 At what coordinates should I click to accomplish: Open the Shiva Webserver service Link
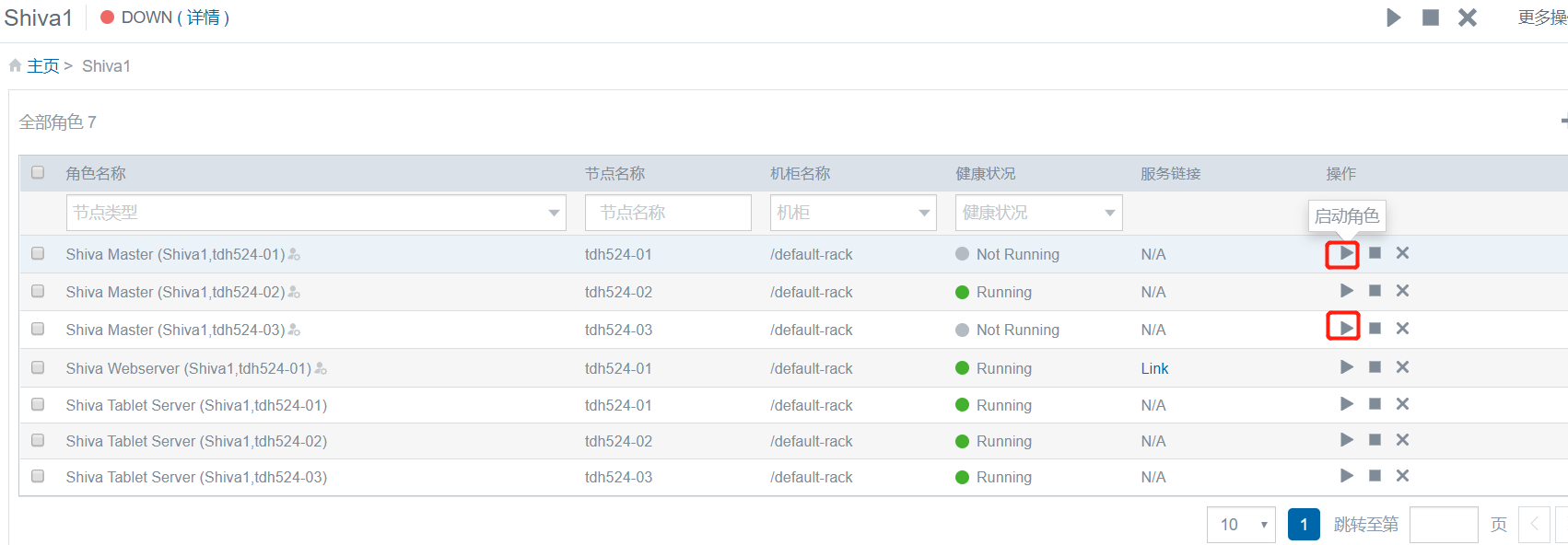tap(1153, 368)
